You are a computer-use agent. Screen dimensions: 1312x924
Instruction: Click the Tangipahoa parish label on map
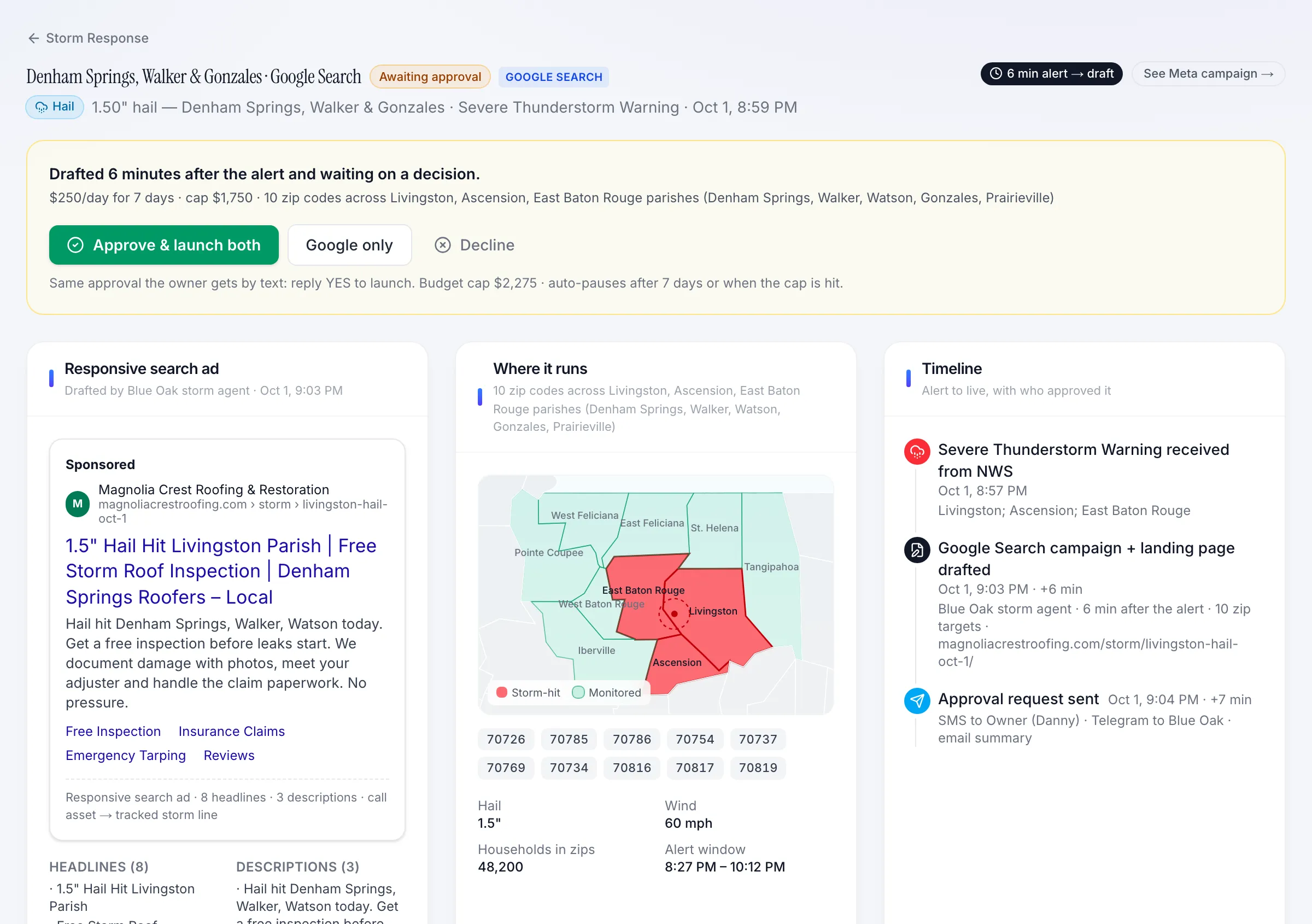pos(771,567)
